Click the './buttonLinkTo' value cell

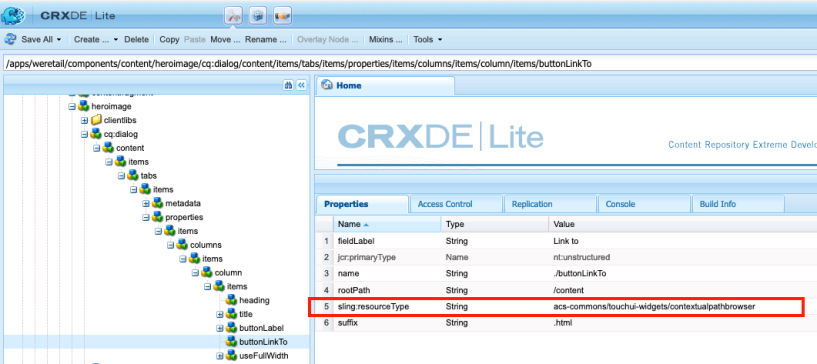tap(579, 273)
